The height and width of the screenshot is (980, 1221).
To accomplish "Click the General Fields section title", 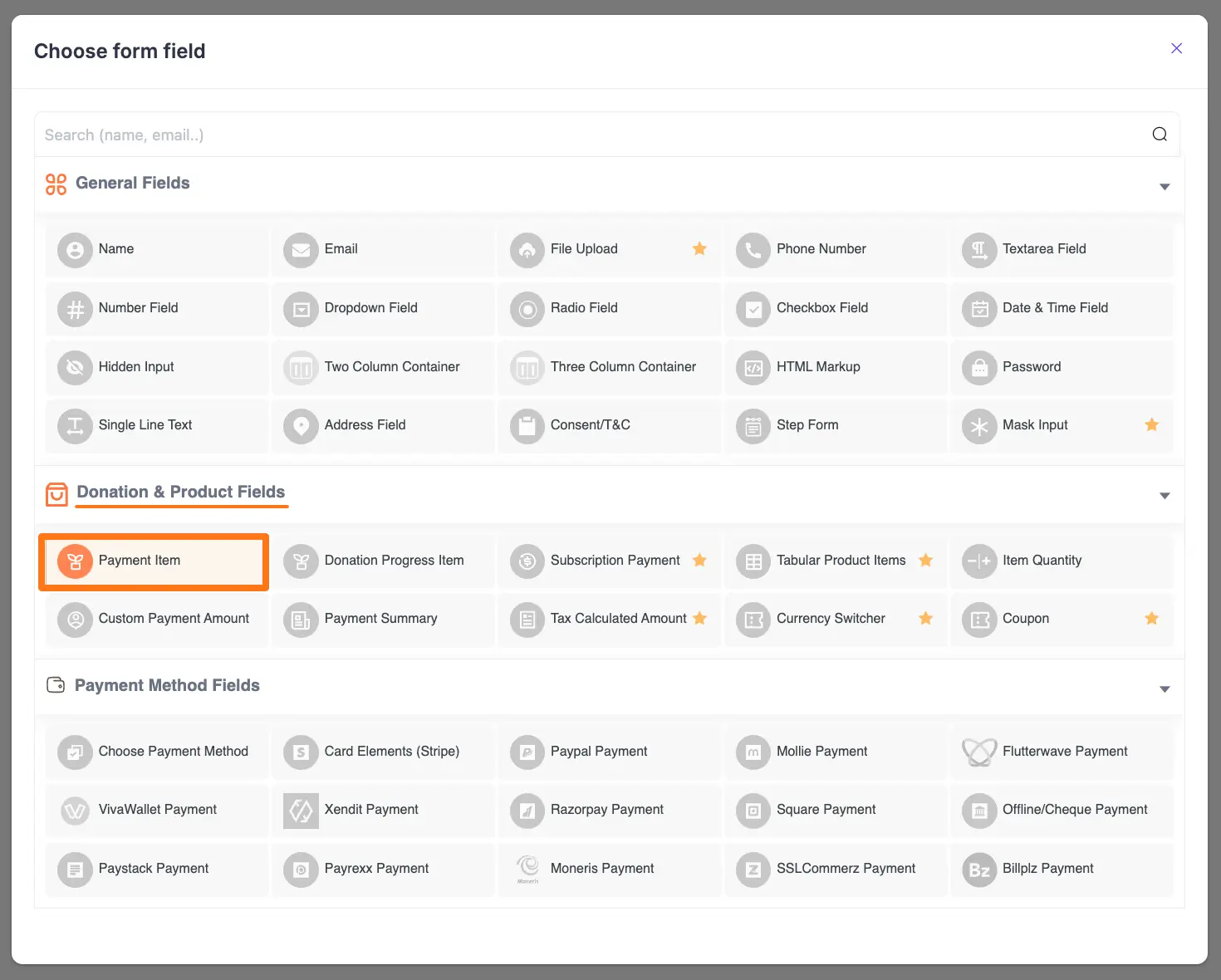I will (x=132, y=183).
